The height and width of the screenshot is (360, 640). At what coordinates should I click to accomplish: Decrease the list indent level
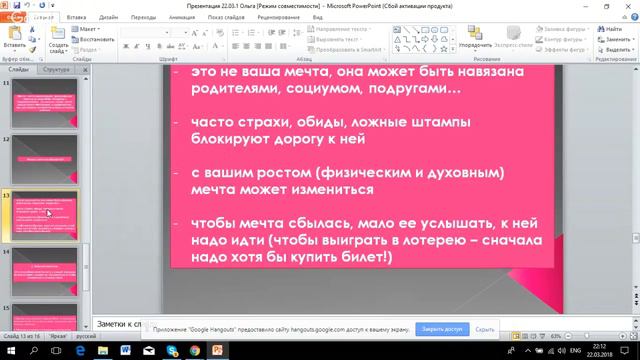point(271,33)
